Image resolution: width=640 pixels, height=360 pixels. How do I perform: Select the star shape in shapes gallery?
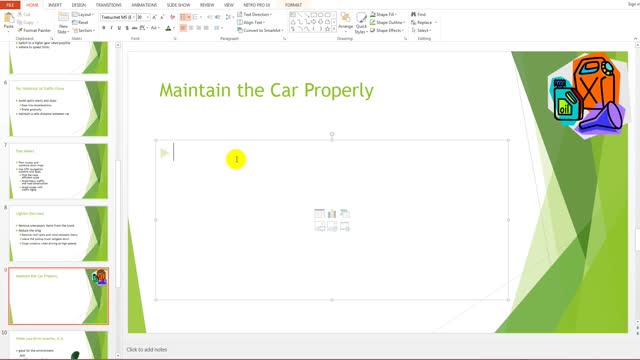327,29
